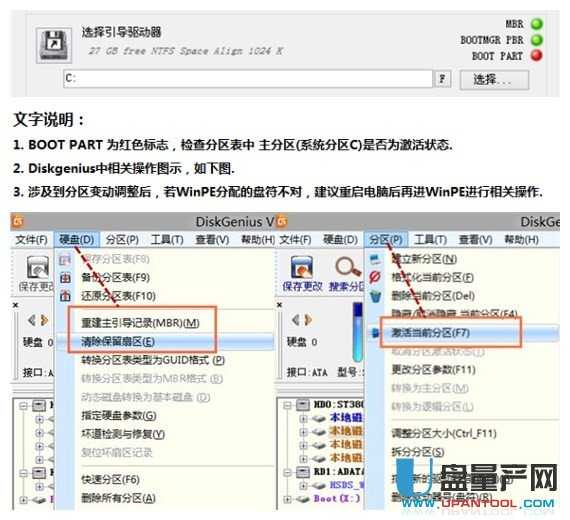Click the green BOOTMGR PBR indicator
Viewport: 570px width, 520px height.
(537, 40)
